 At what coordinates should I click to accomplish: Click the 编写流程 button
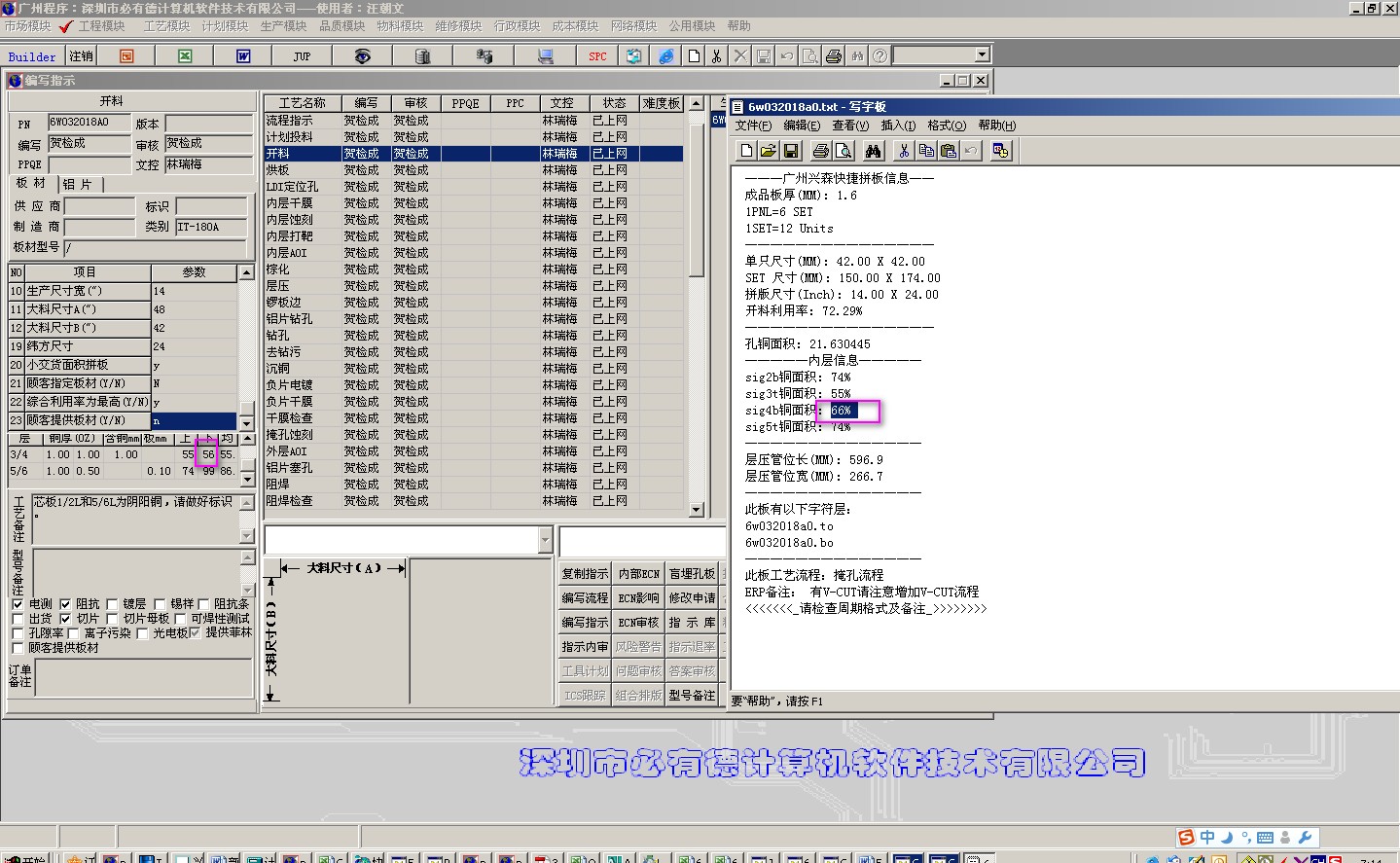[x=585, y=598]
